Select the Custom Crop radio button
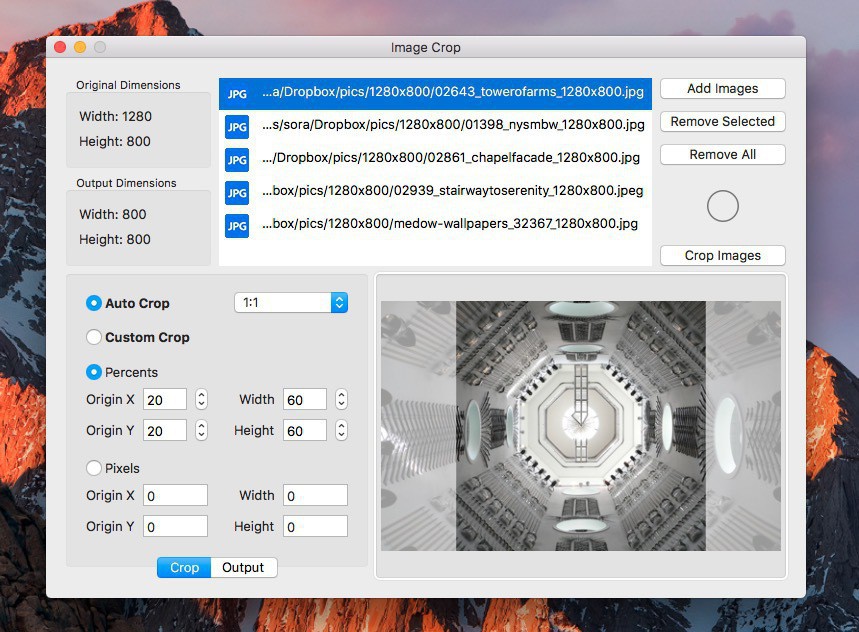The width and height of the screenshot is (859, 632). (94, 337)
